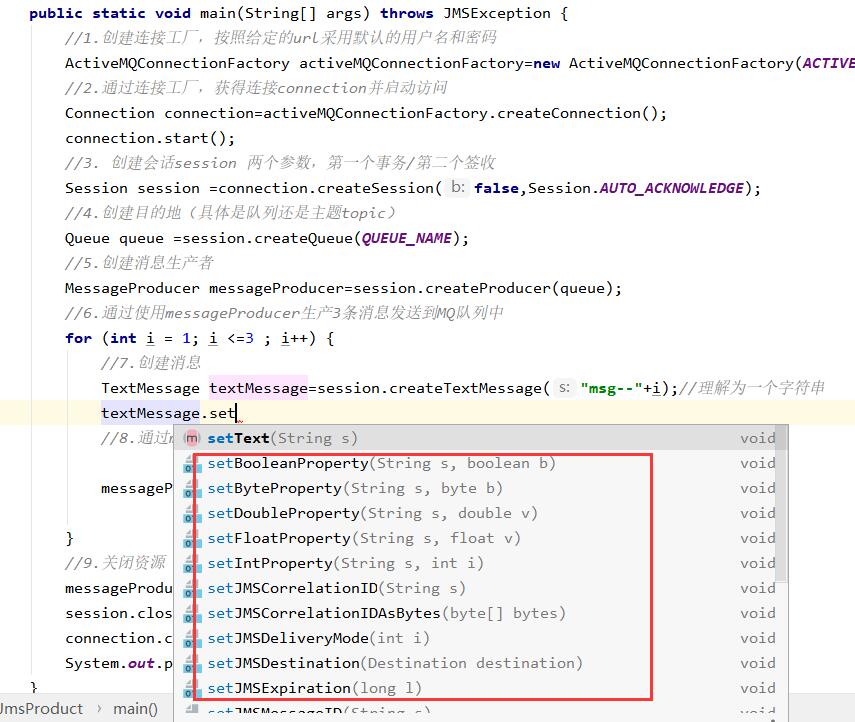Click the AUTO_ACKNOWLEDGE constant in the code
855x722 pixels.
[x=671, y=188]
